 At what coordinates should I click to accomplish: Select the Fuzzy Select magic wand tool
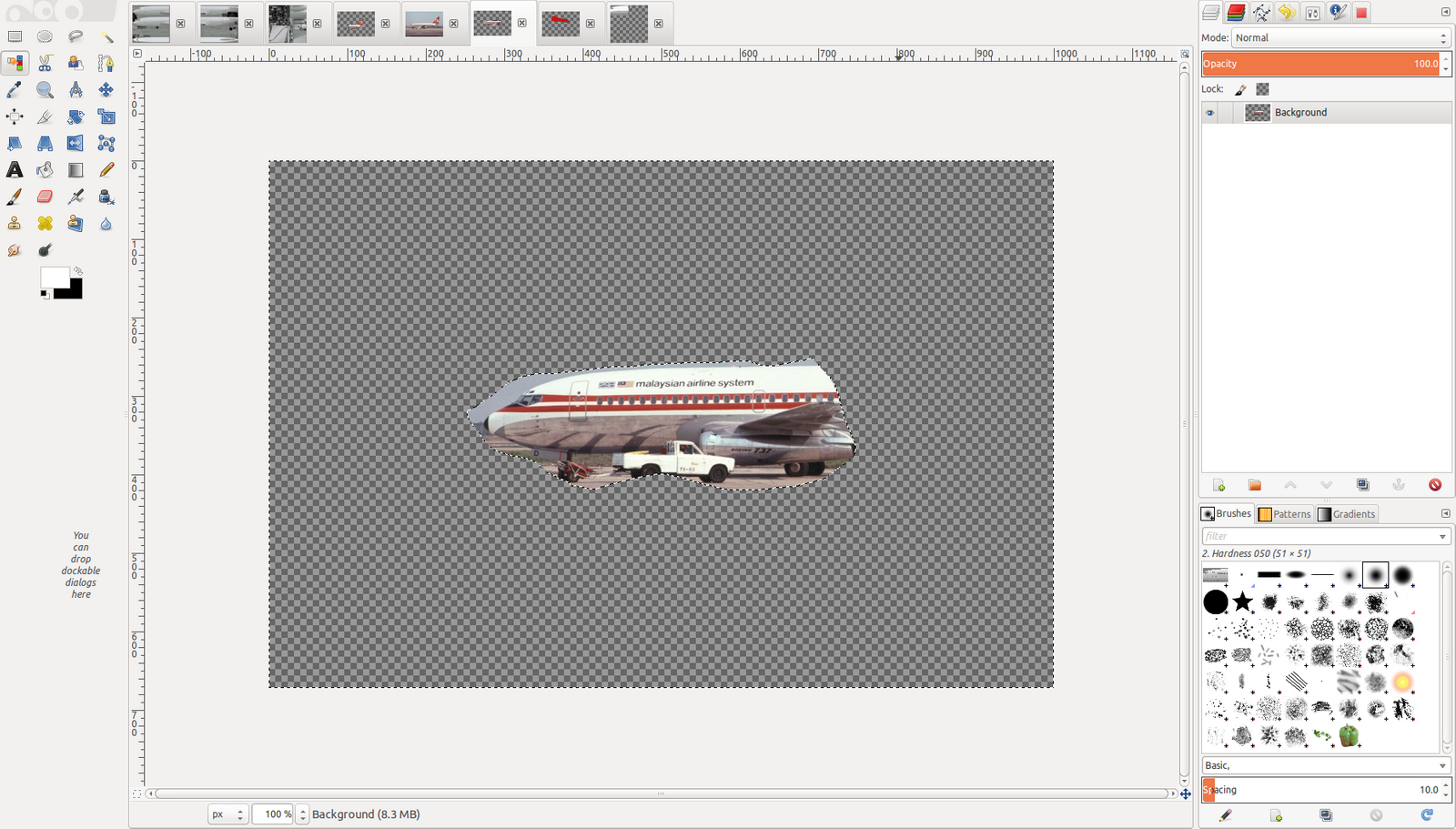[x=106, y=36]
